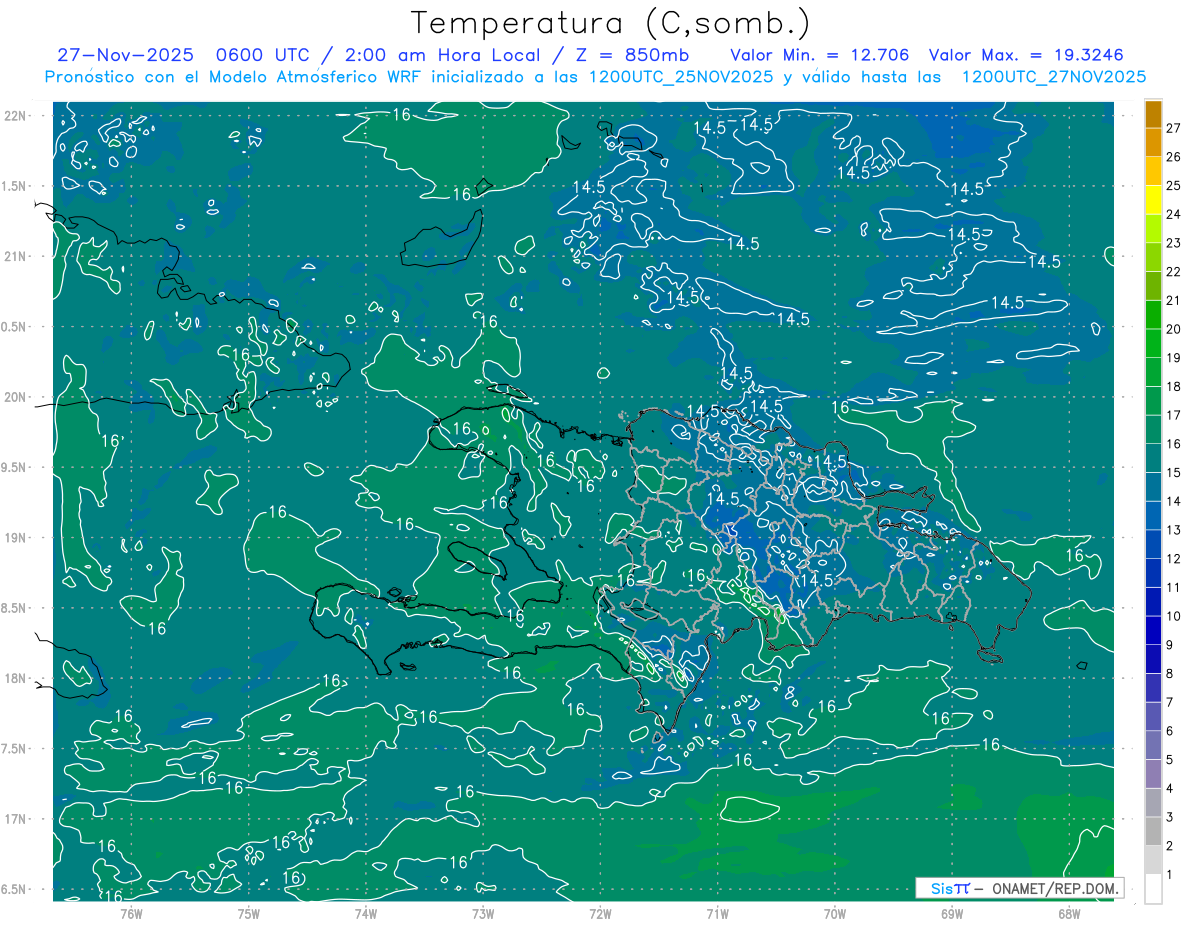
Task: Click the 71W longitude axis label
Action: click(717, 913)
